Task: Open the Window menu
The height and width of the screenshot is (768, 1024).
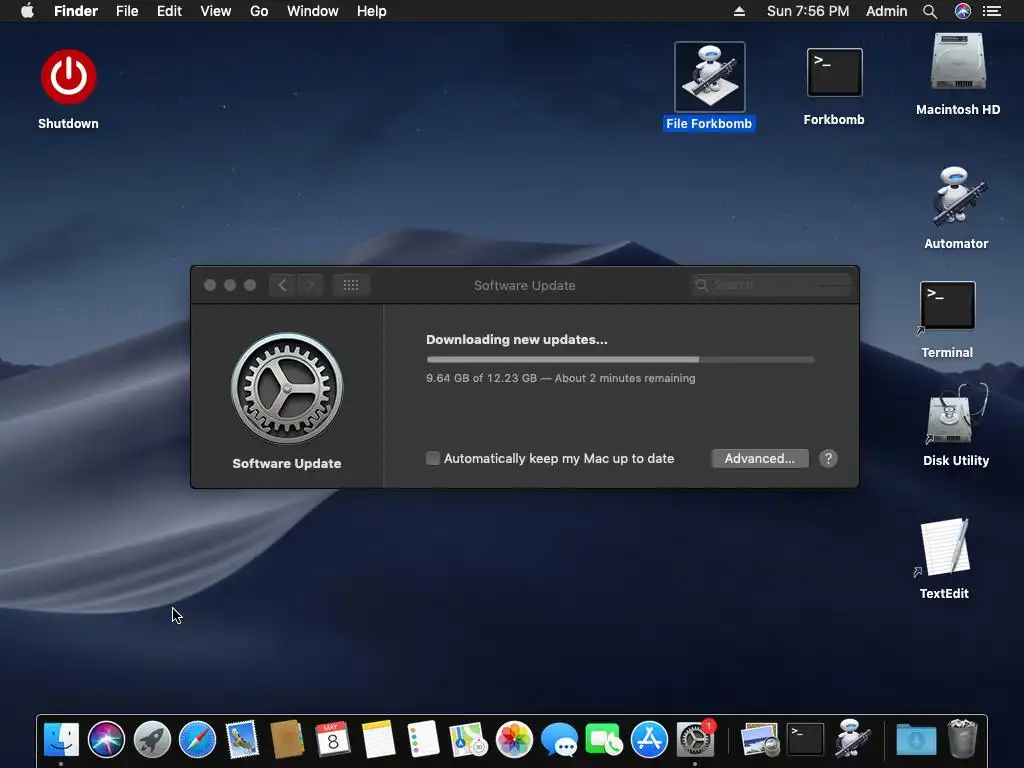Action: pos(313,11)
